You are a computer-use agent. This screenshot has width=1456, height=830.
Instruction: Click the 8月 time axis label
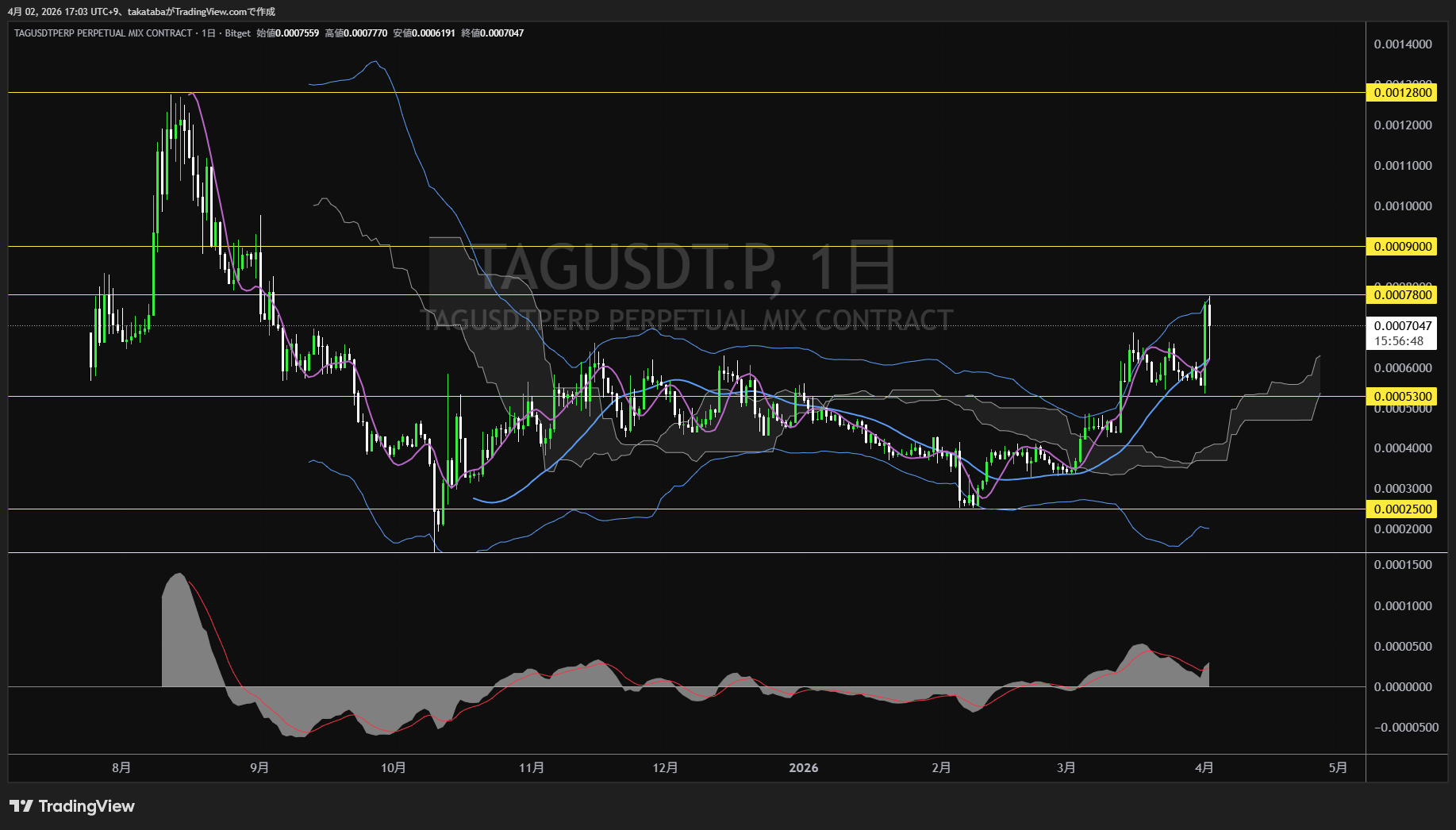[x=121, y=767]
